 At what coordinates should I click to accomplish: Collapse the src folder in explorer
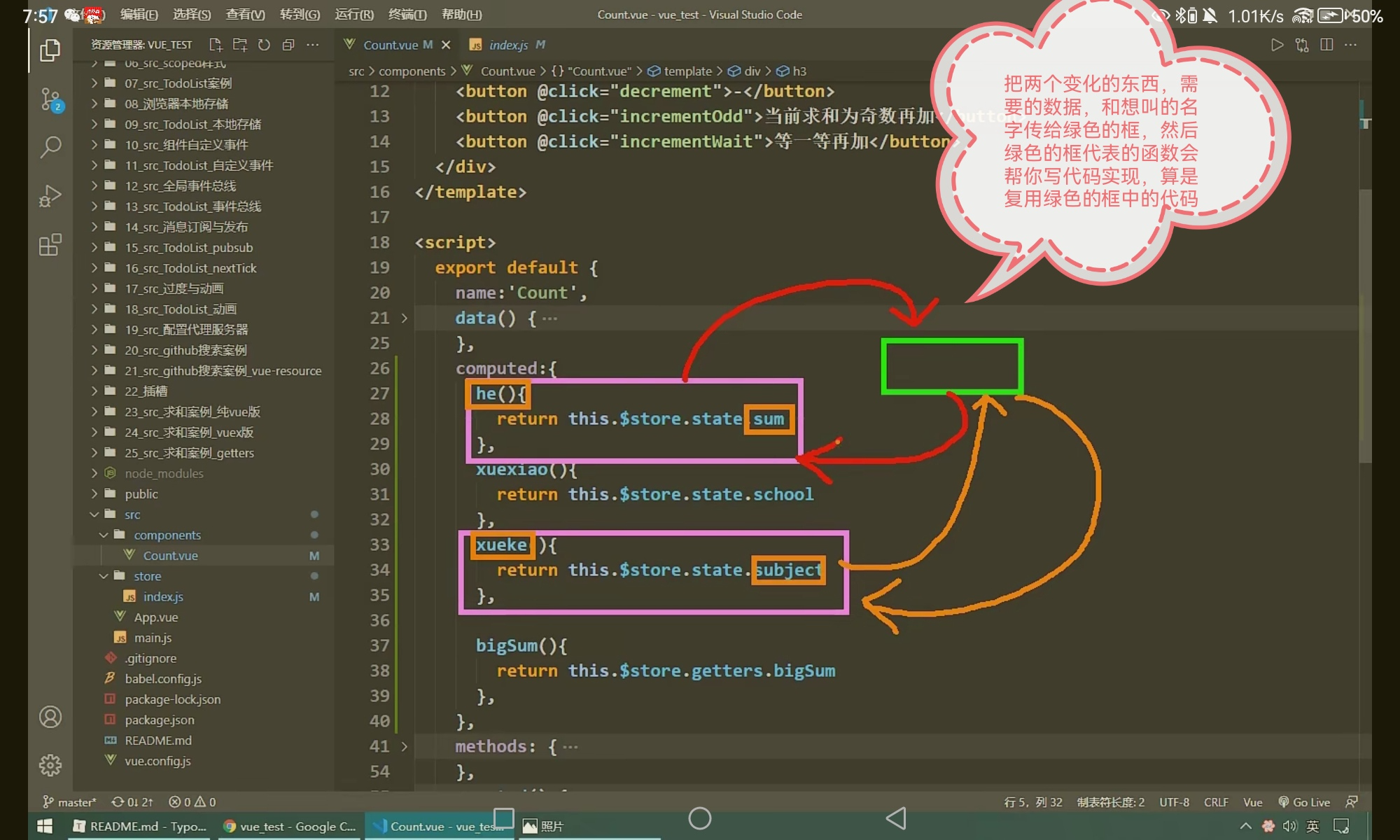pyautogui.click(x=132, y=514)
